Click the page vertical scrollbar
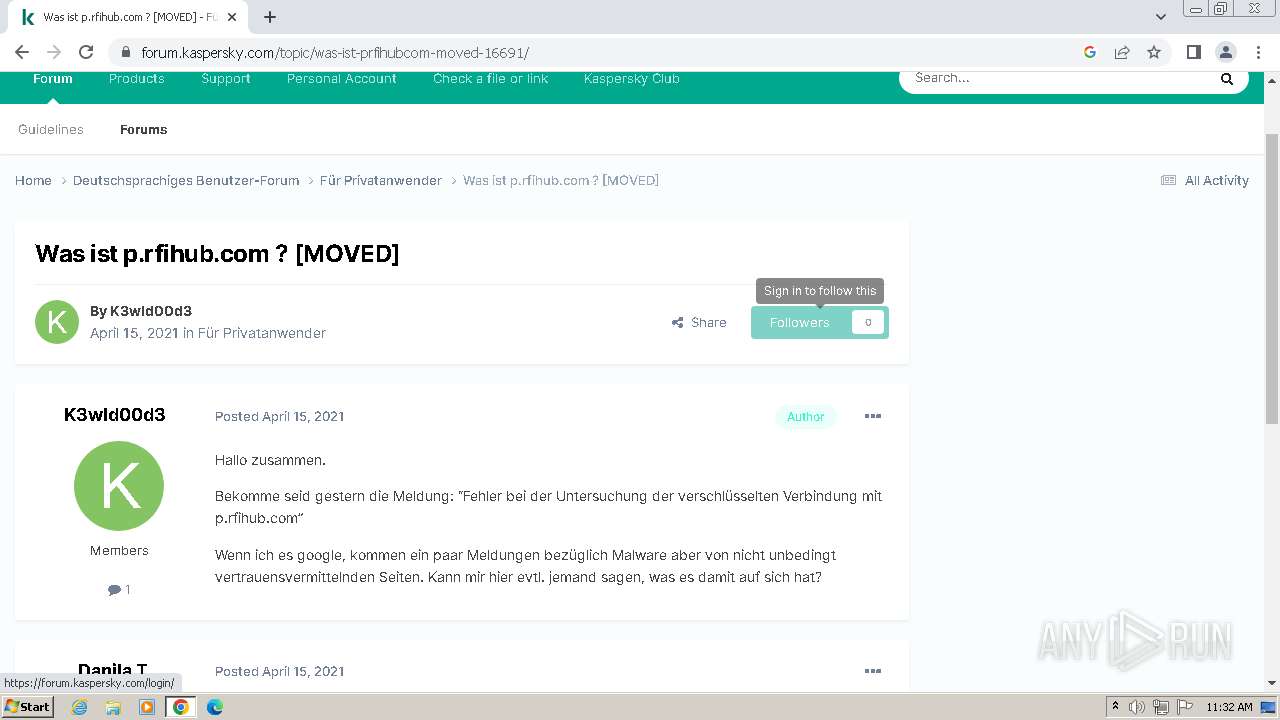This screenshot has height=720, width=1280. 1272,280
